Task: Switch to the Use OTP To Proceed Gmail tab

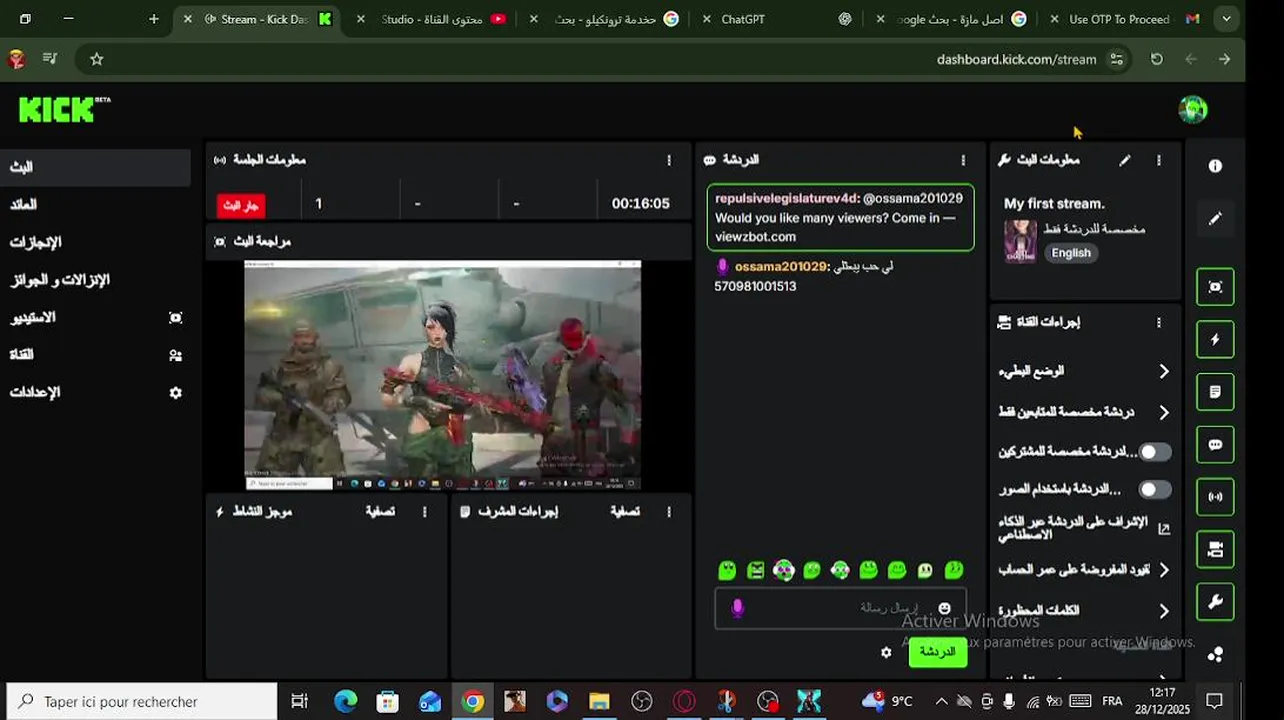Action: [1125, 19]
